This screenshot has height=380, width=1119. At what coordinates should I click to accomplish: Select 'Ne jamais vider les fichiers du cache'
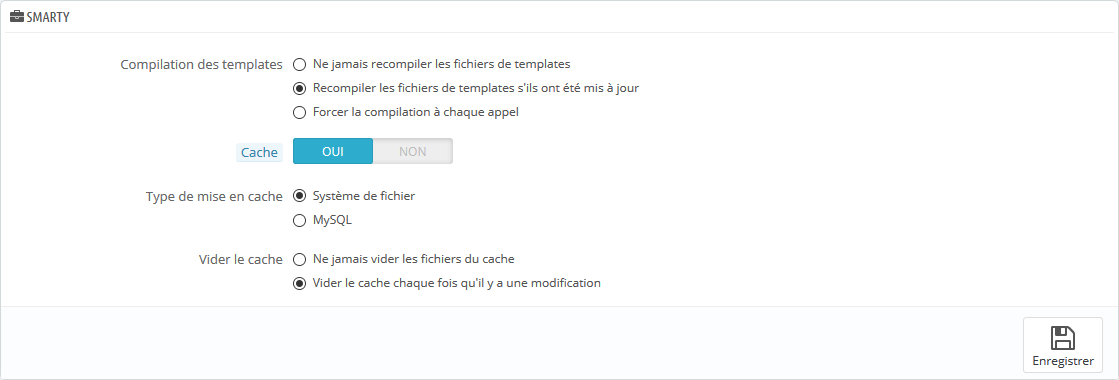pyautogui.click(x=300, y=259)
